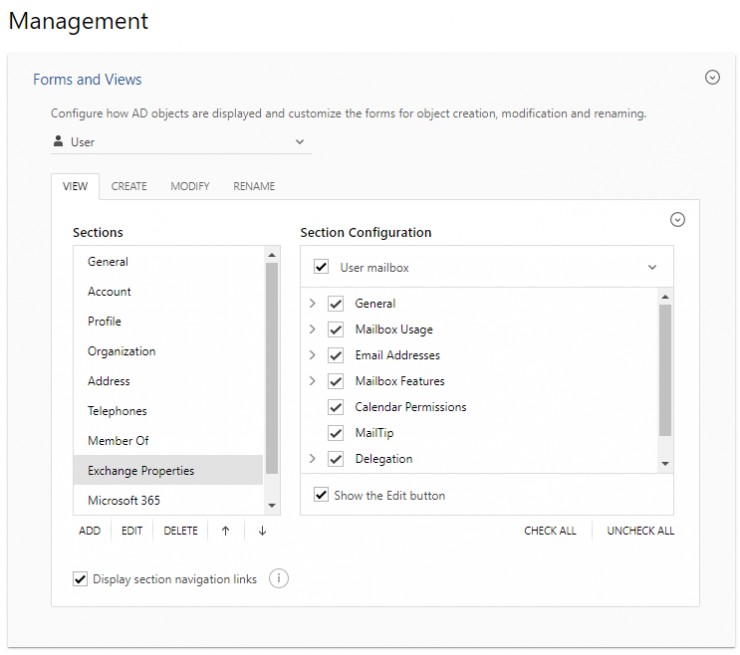Collapse the Forms and Views panel
Screen dimensions: 740x655
(712, 77)
